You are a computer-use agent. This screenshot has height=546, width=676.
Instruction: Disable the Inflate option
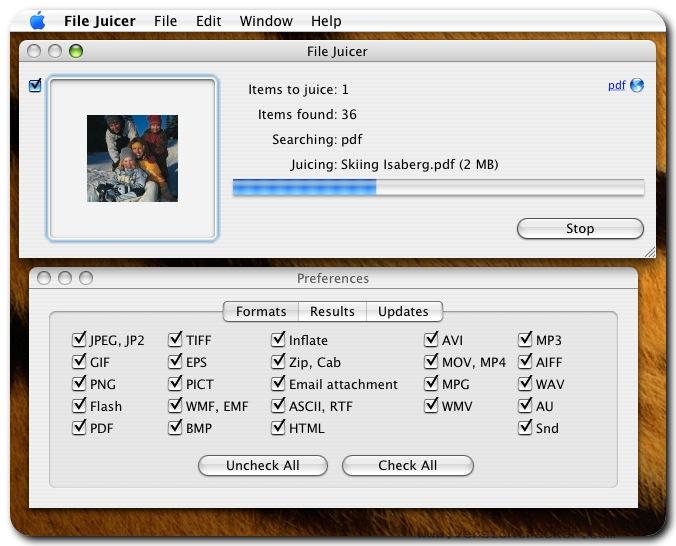278,339
